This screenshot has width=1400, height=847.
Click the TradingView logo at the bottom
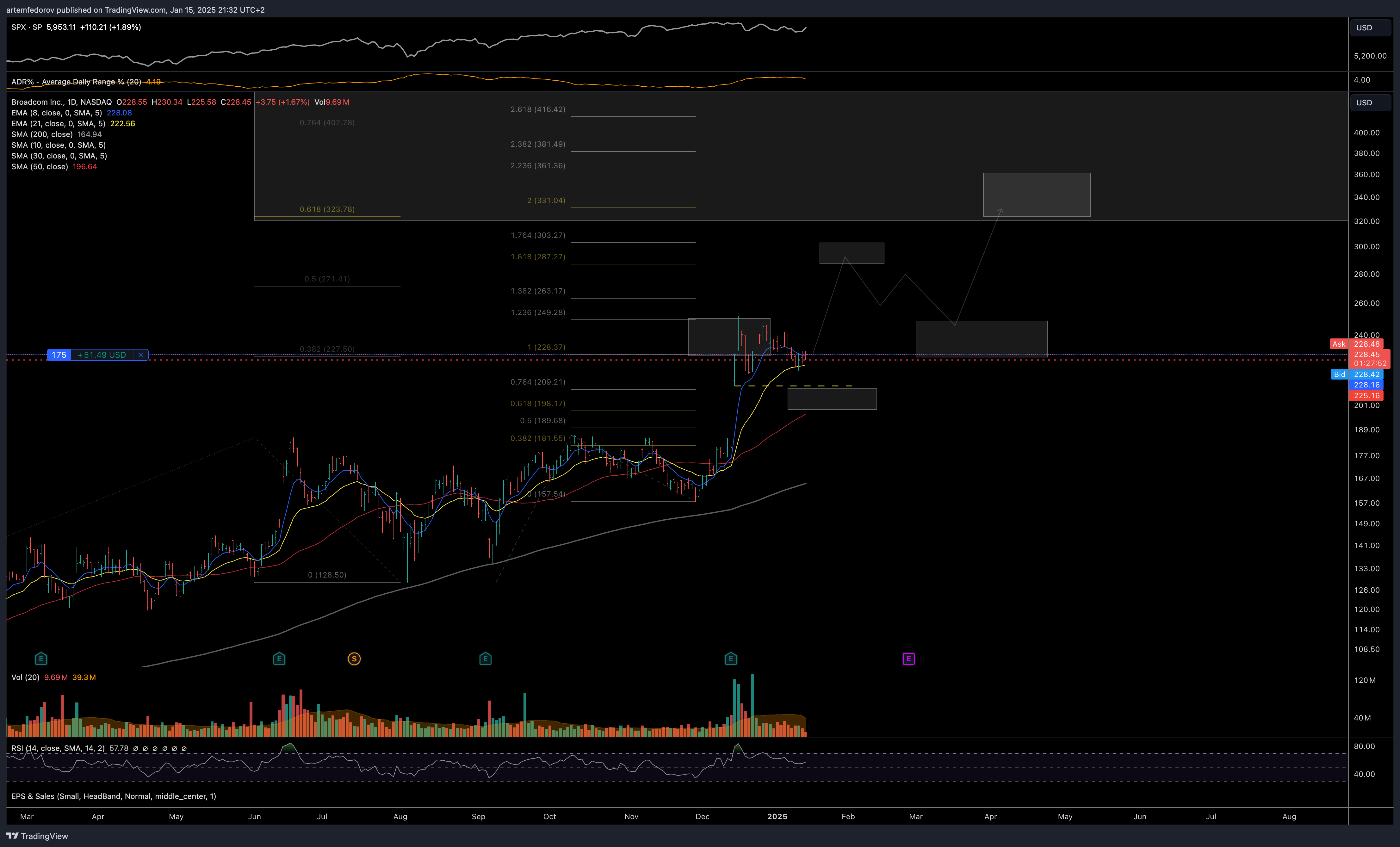click(x=37, y=836)
